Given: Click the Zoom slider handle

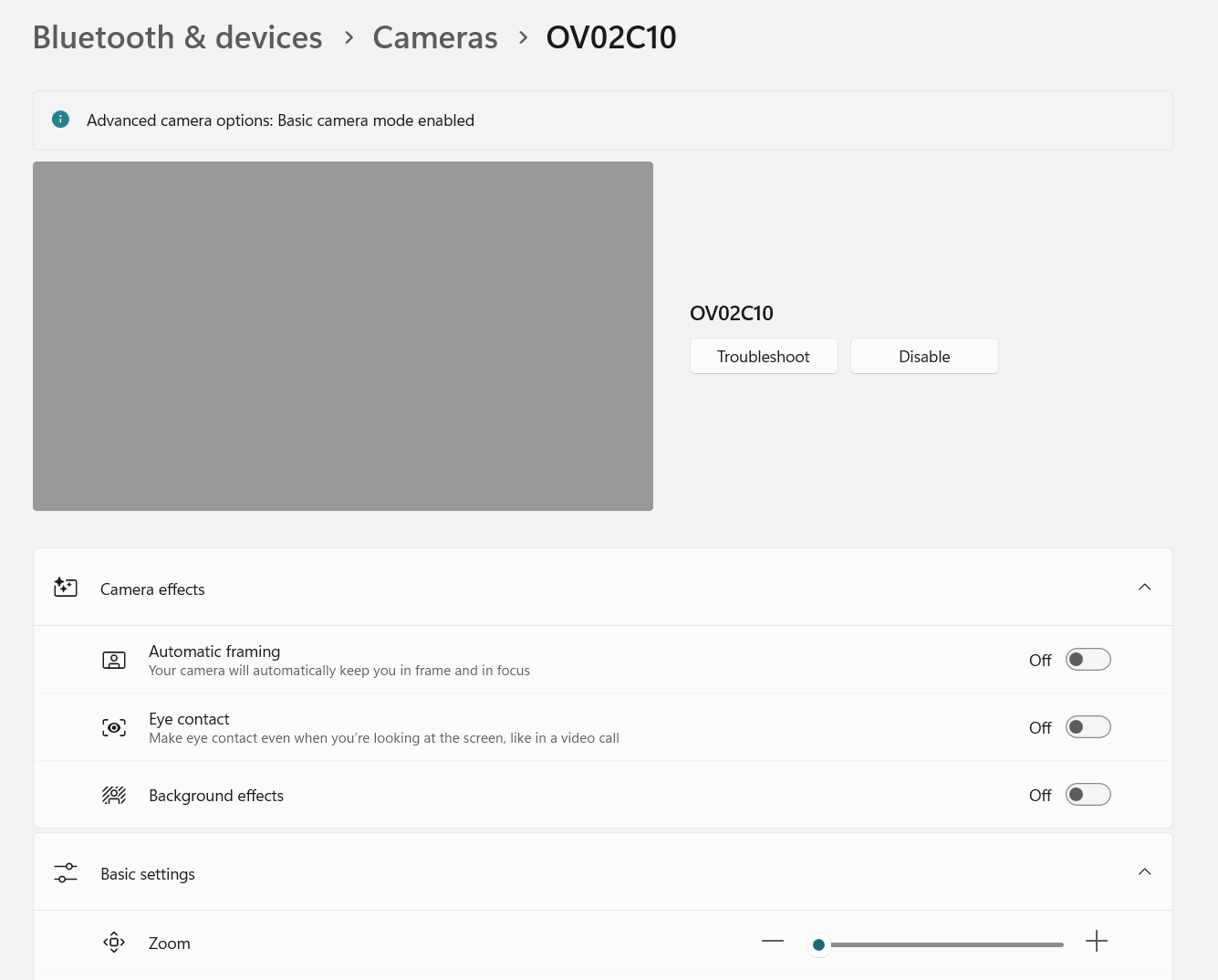Looking at the screenshot, I should tap(818, 944).
